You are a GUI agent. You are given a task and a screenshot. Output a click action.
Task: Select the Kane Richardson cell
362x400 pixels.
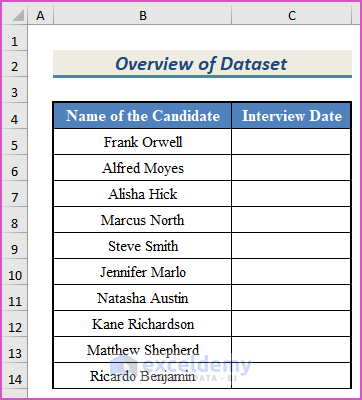coord(142,324)
